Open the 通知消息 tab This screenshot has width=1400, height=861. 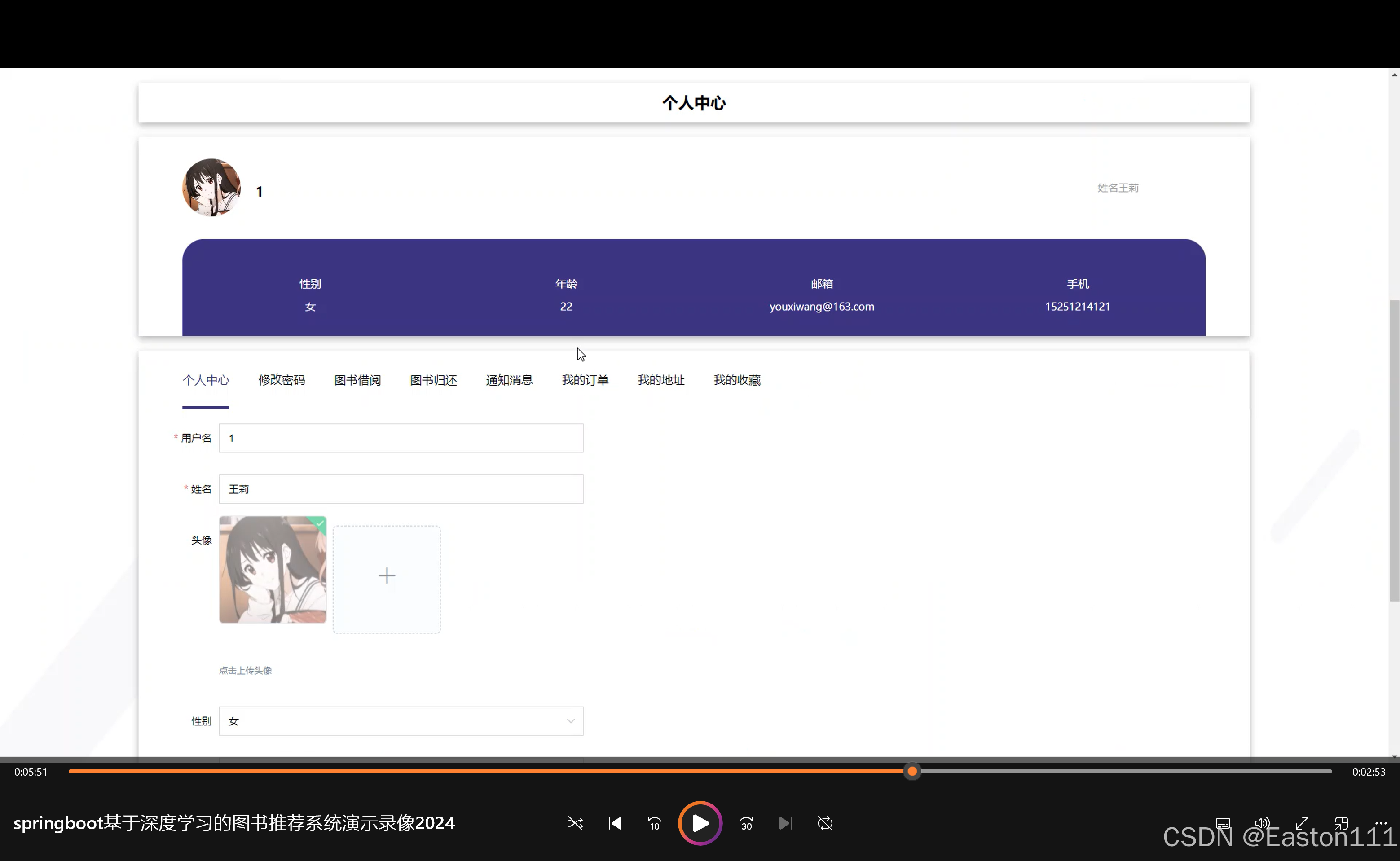point(509,380)
